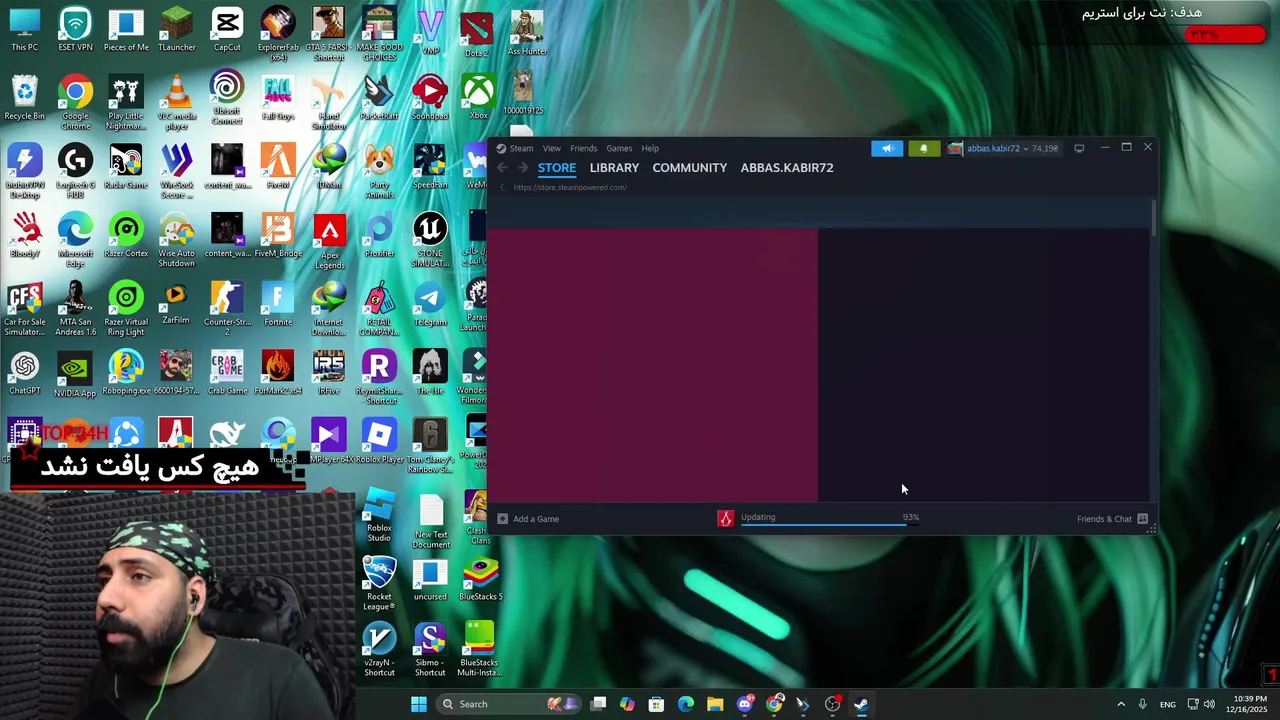1280x720 pixels.
Task: Select Logitech G HUB desktop icon
Action: point(75,172)
